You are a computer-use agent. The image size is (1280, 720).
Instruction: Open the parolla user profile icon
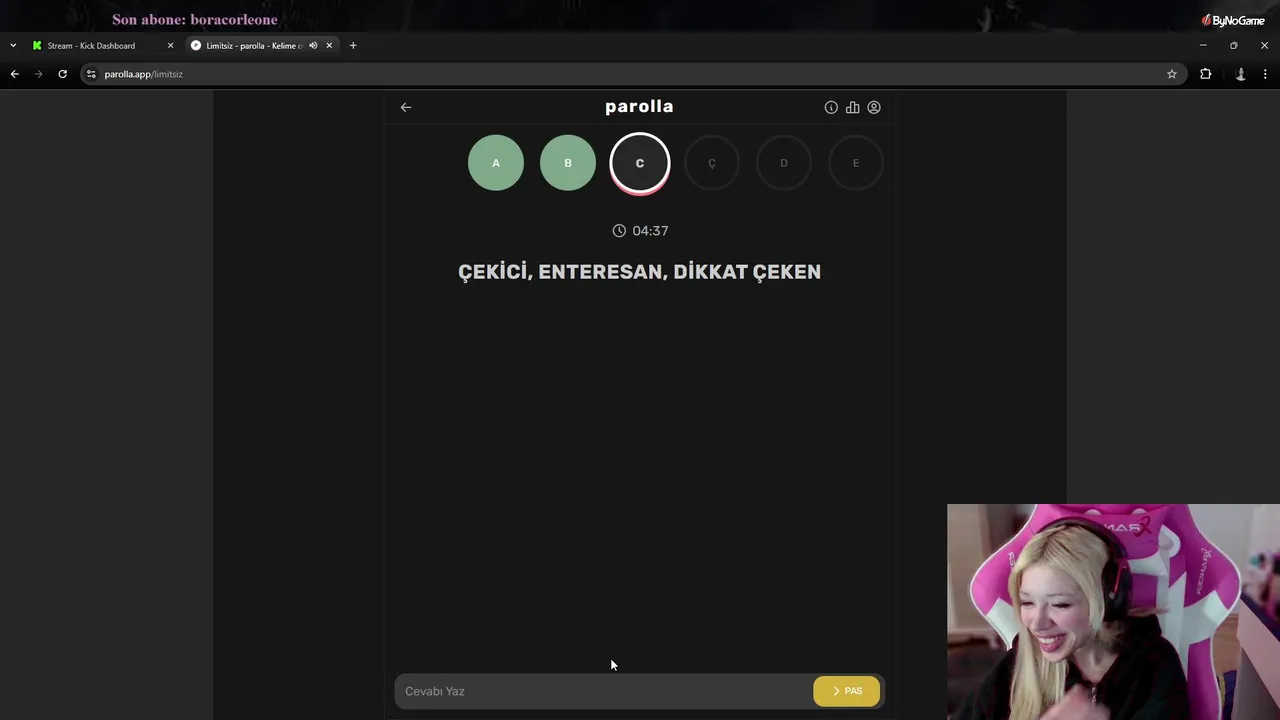click(874, 107)
